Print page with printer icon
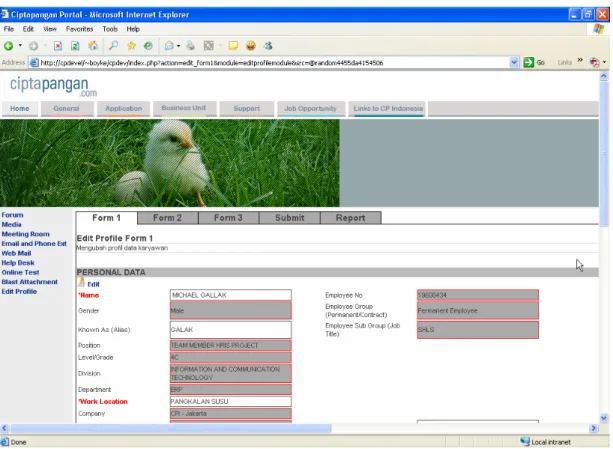Viewport: 613px width, 449px height. pos(190,46)
